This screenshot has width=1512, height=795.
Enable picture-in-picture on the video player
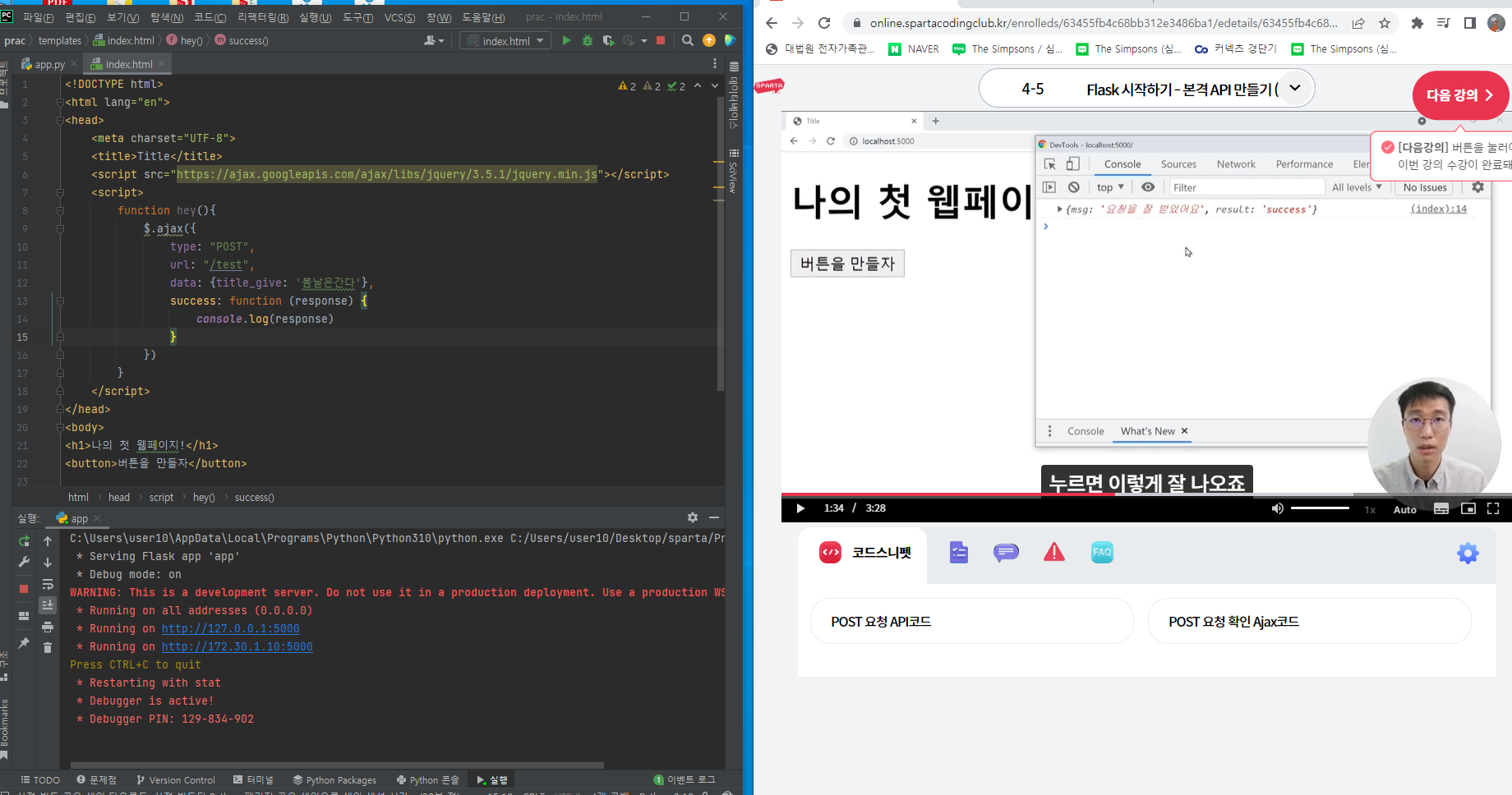pos(1468,508)
